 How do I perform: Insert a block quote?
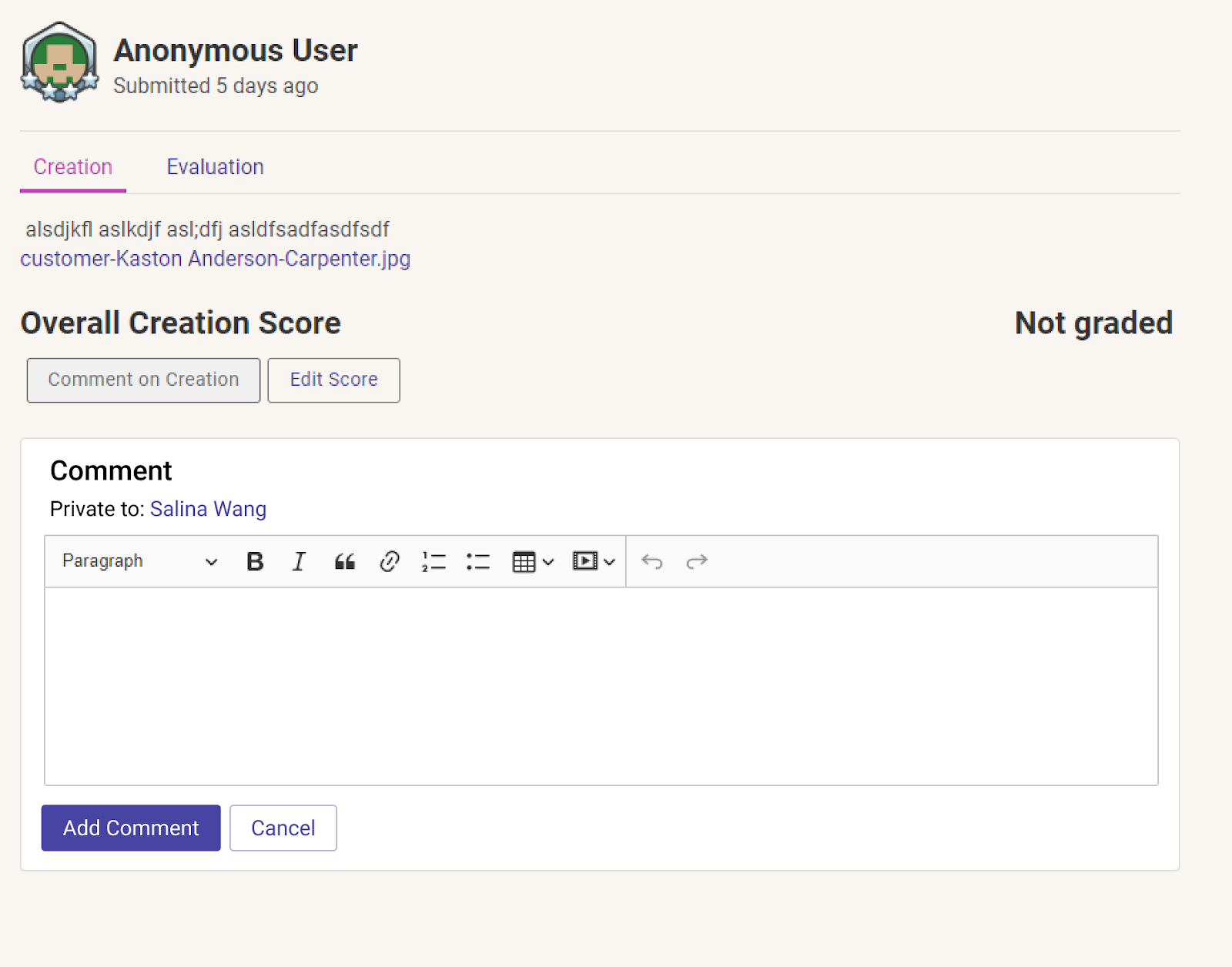coord(344,562)
